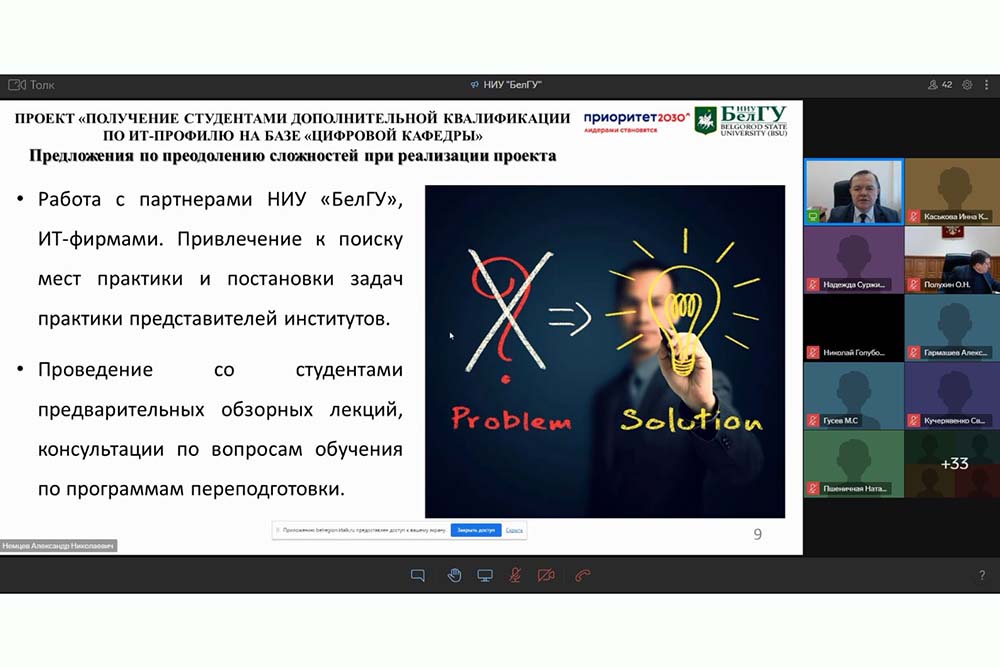1000x668 pixels.
Task: Open help question mark icon
Action: click(x=982, y=575)
